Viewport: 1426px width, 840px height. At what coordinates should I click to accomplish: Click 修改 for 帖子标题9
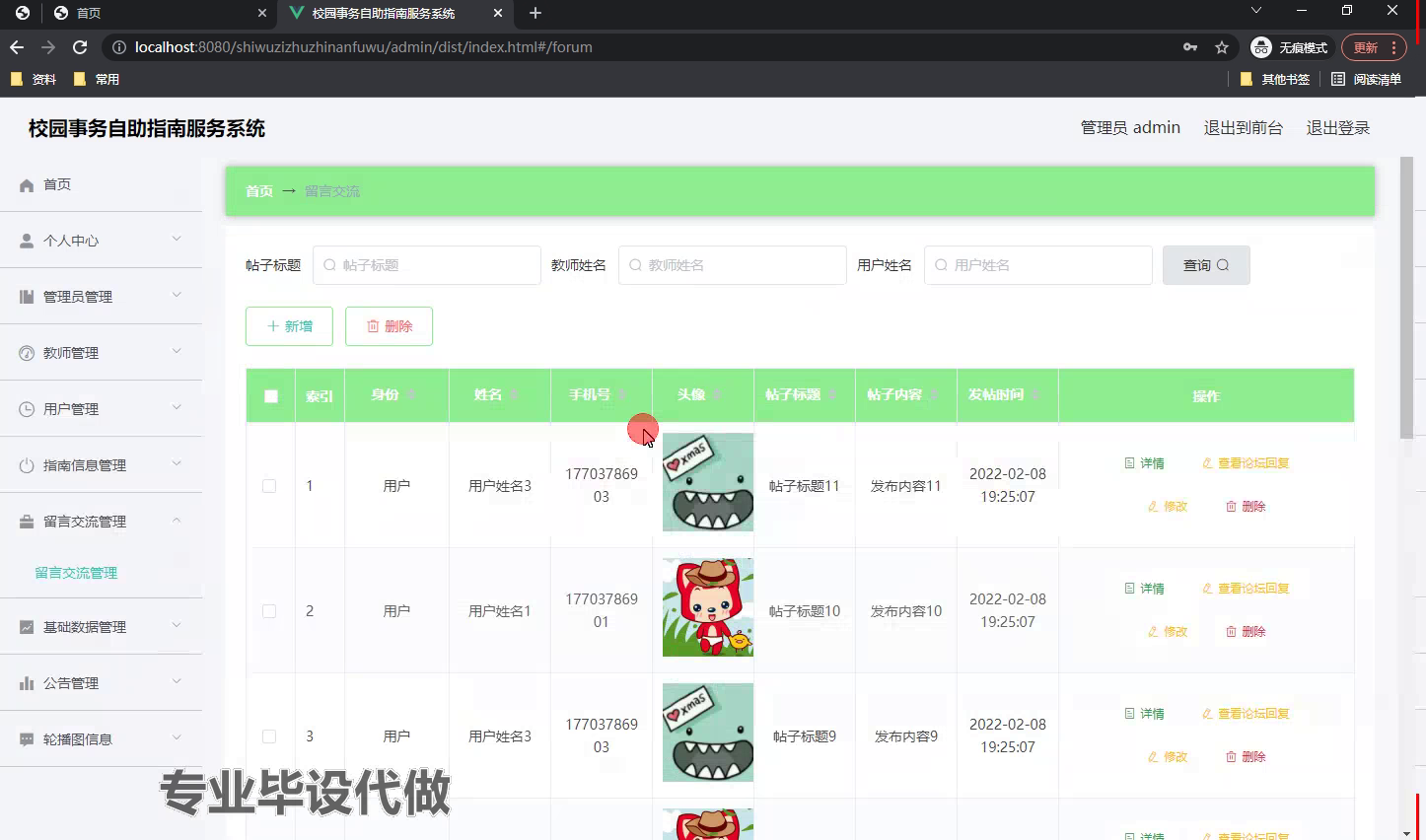coord(1168,757)
